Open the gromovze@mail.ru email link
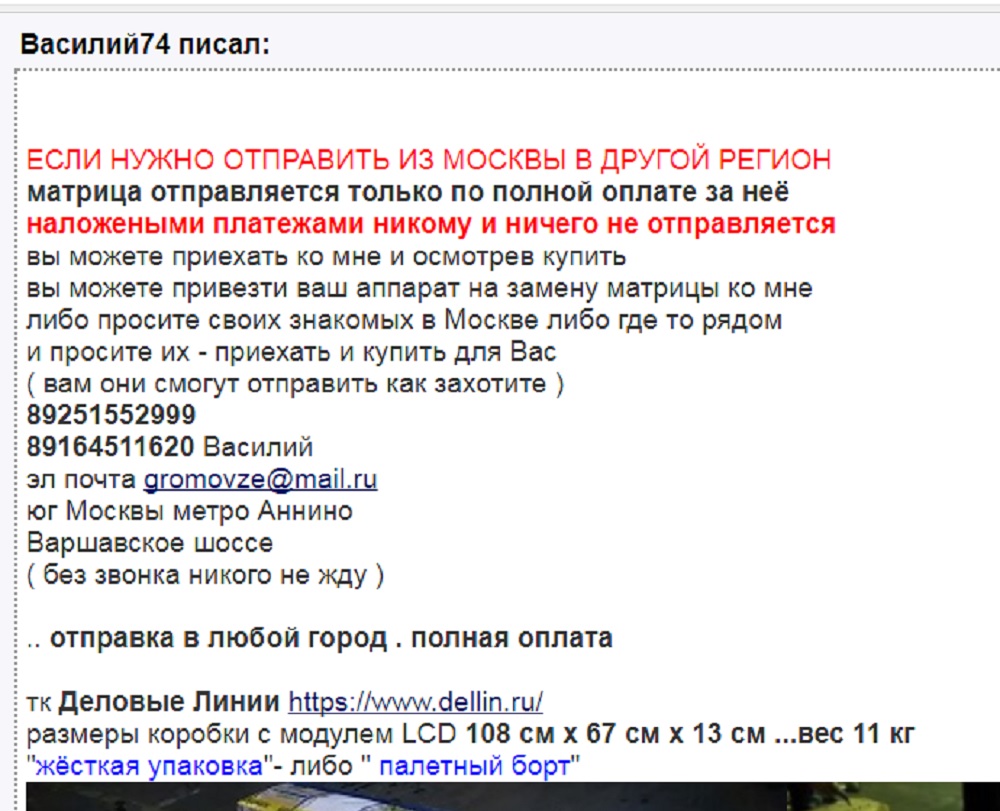The width and height of the screenshot is (1000, 811). [260, 479]
